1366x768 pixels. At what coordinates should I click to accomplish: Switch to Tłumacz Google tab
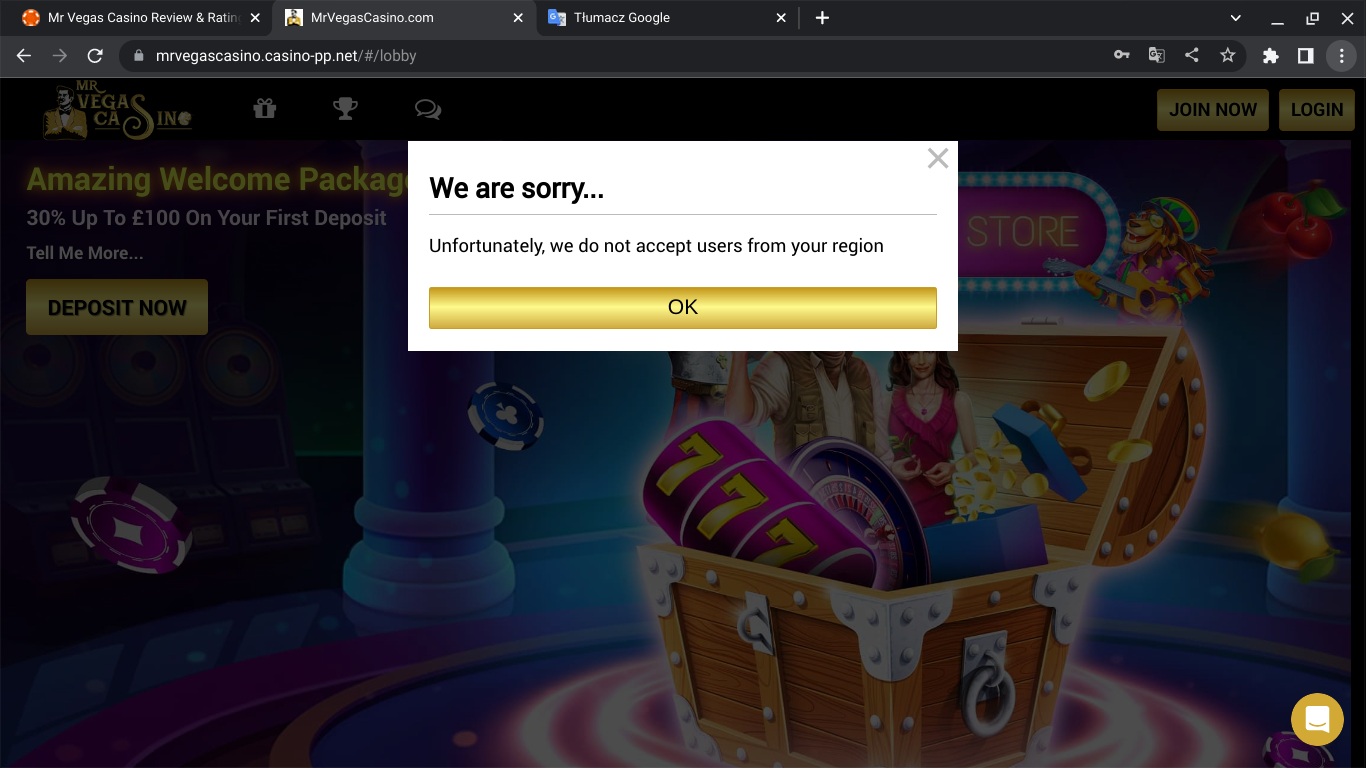point(660,18)
